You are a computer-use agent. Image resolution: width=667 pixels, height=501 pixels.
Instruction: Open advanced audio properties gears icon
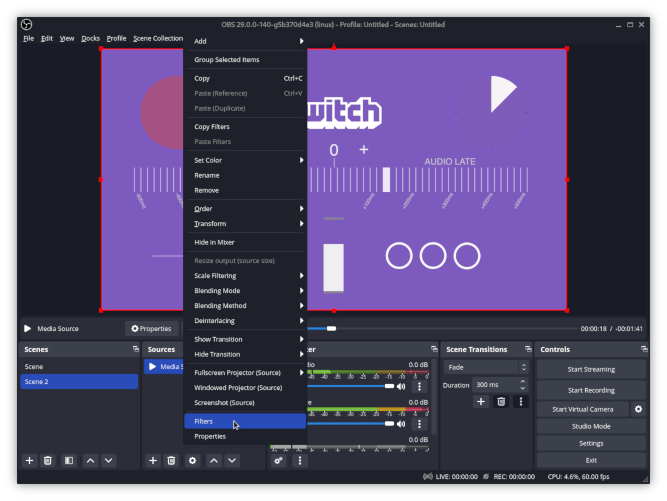279,461
